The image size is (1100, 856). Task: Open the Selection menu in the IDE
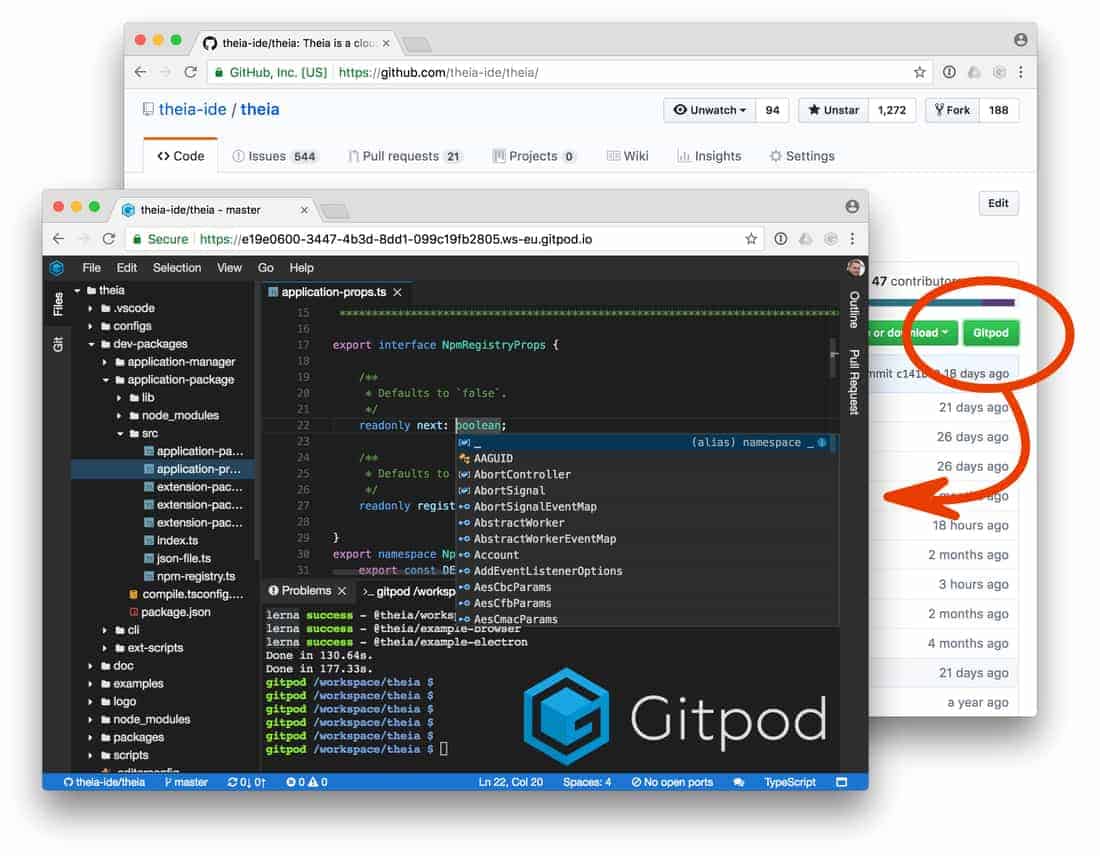click(177, 268)
